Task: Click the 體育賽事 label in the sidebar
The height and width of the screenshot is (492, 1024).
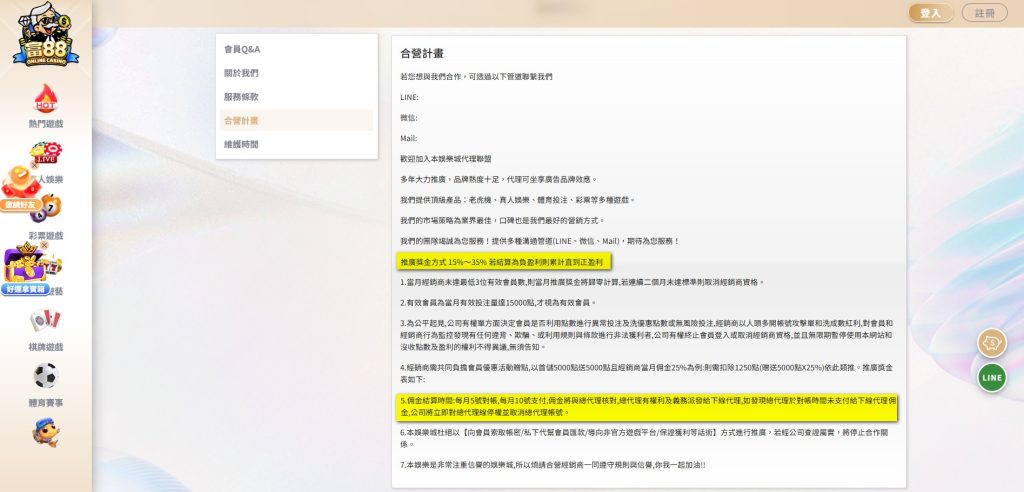Action: pos(46,403)
